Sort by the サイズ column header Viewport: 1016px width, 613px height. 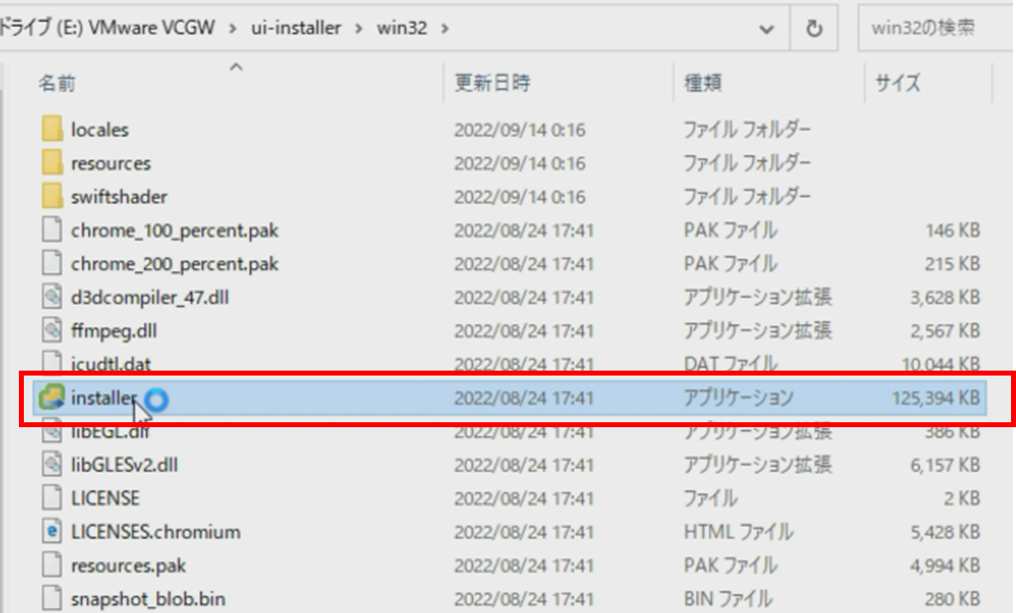pyautogui.click(x=897, y=83)
